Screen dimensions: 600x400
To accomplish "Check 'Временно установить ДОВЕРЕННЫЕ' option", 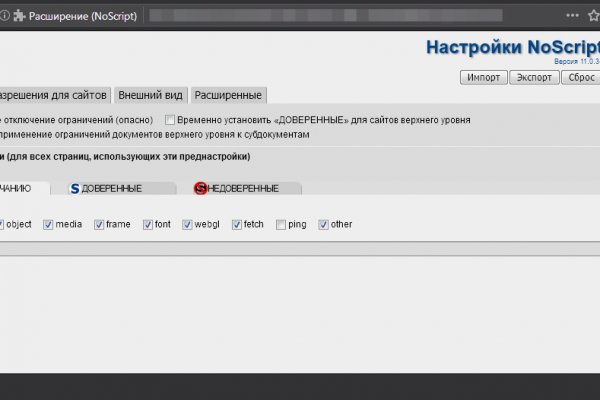I will coord(169,120).
